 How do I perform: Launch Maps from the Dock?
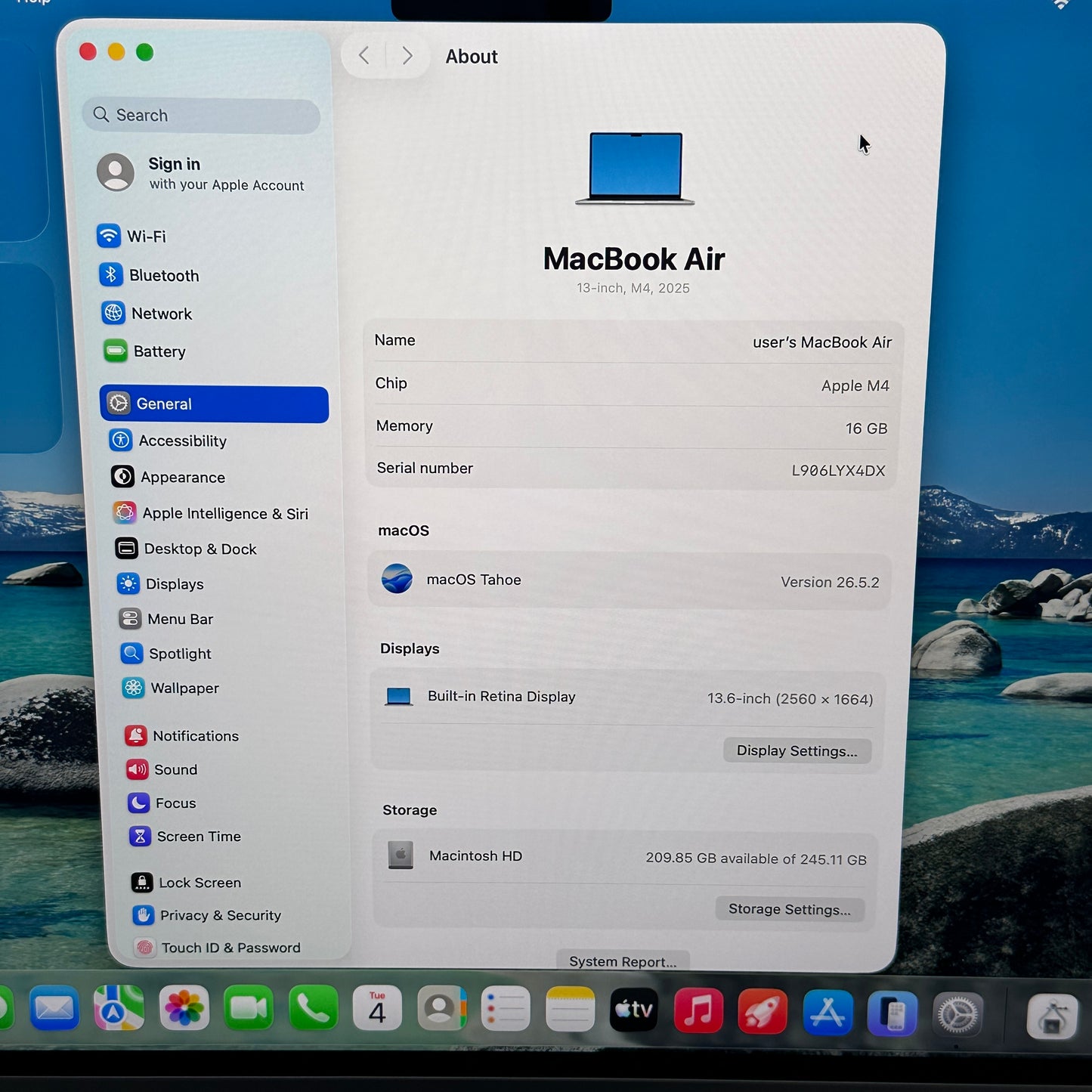click(x=119, y=1008)
